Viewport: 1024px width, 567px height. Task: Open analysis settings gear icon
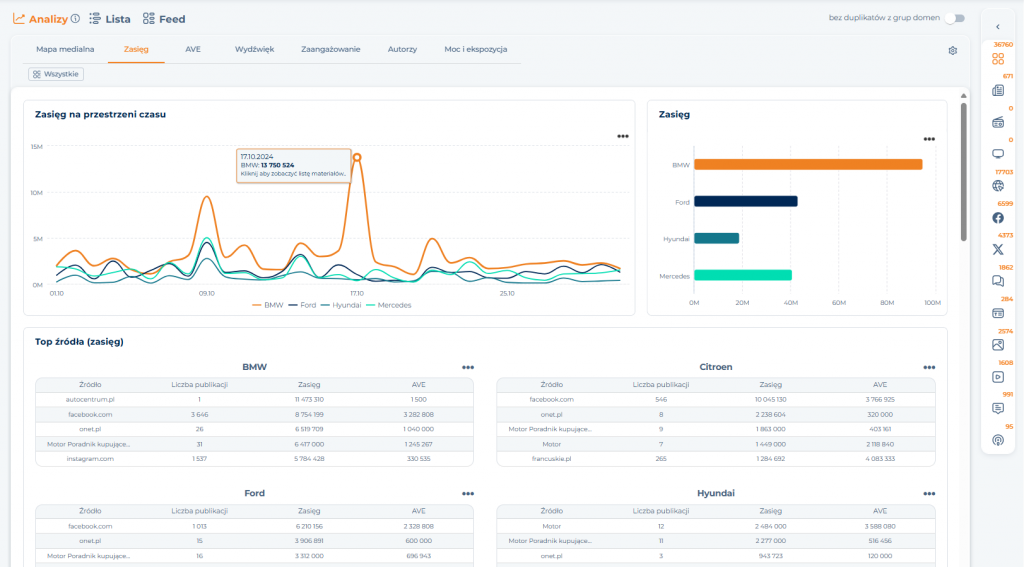(x=953, y=50)
